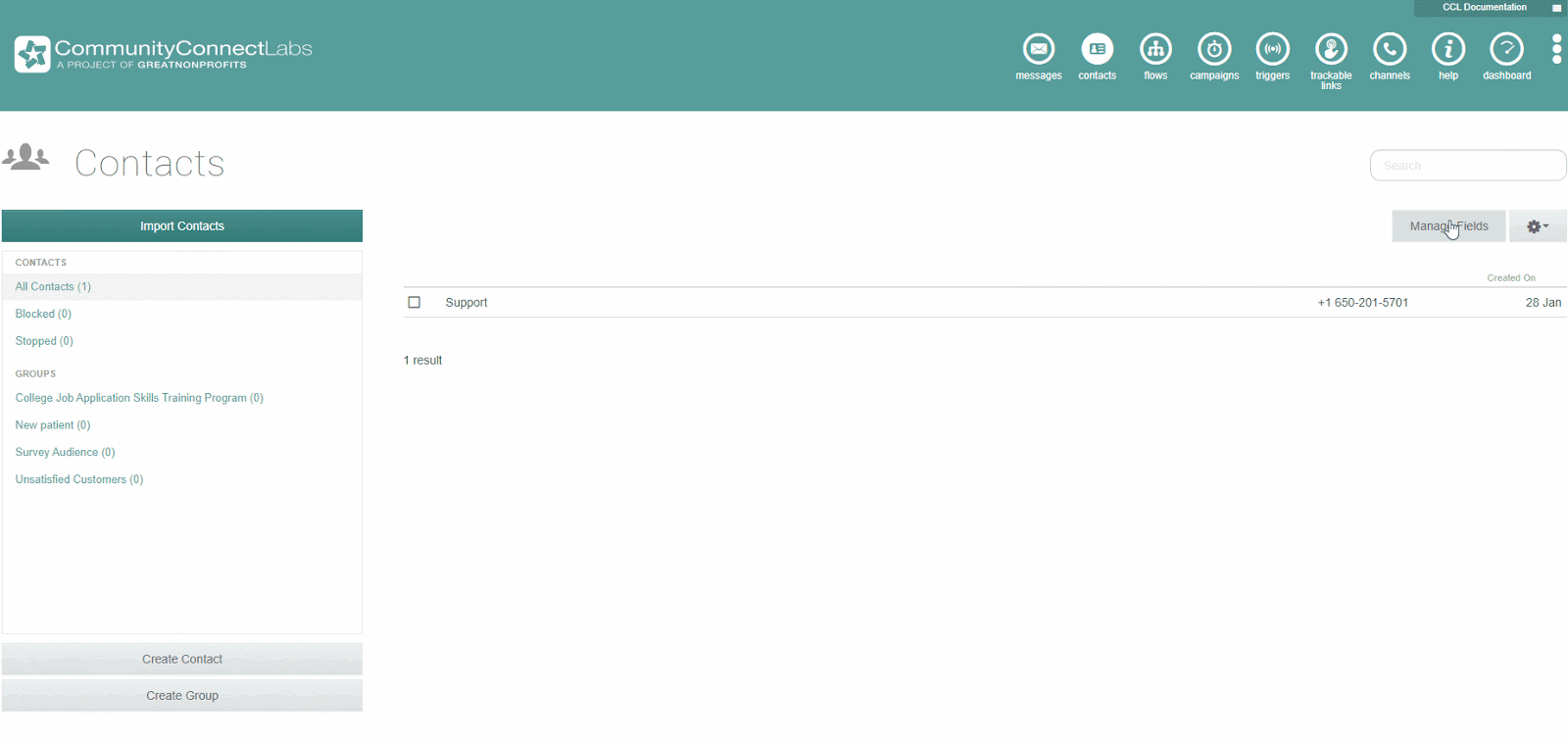Screen dimensions: 1568x743
Task: Open the messages section
Action: click(1039, 57)
